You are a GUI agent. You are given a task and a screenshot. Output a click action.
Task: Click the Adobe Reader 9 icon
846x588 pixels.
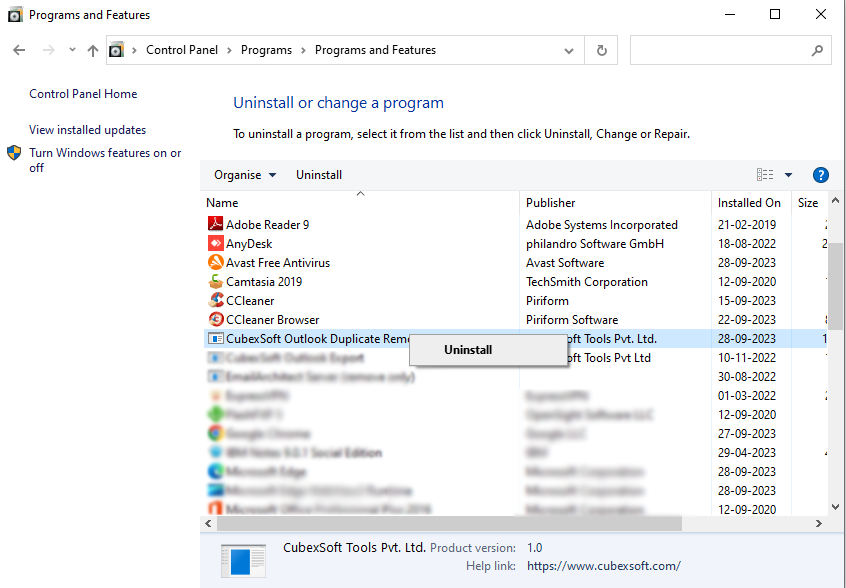[x=215, y=225]
